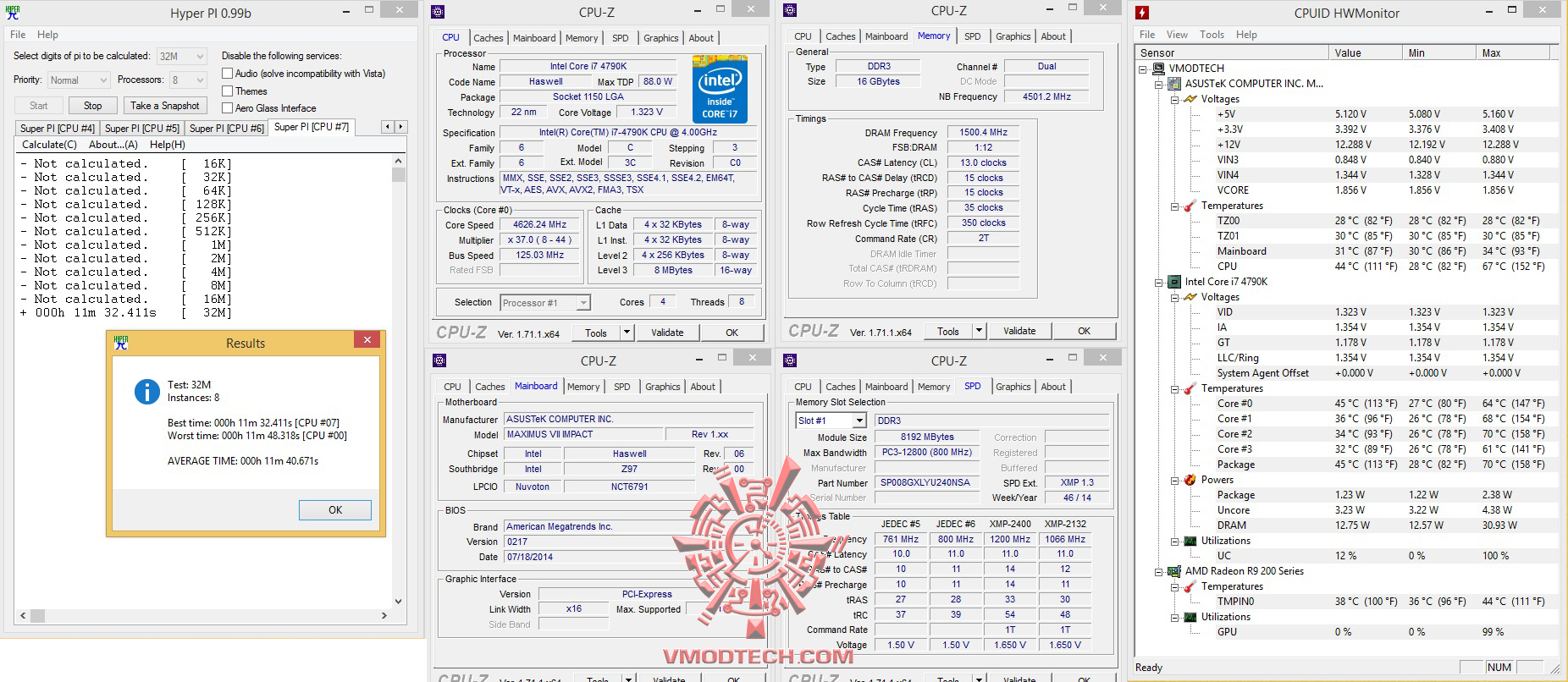Click the Intel Inside Core i7 logo
1568x682 pixels.
coord(720,89)
